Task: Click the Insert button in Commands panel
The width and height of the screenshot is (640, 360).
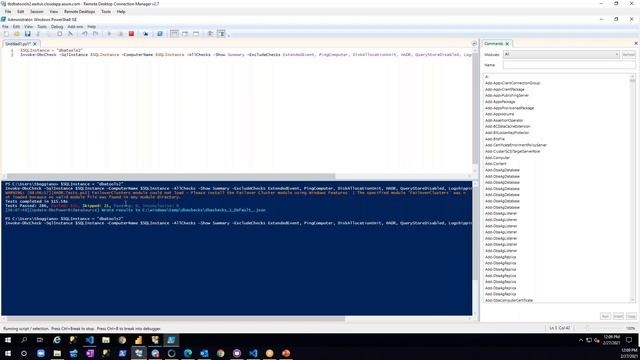Action: click(x=618, y=316)
